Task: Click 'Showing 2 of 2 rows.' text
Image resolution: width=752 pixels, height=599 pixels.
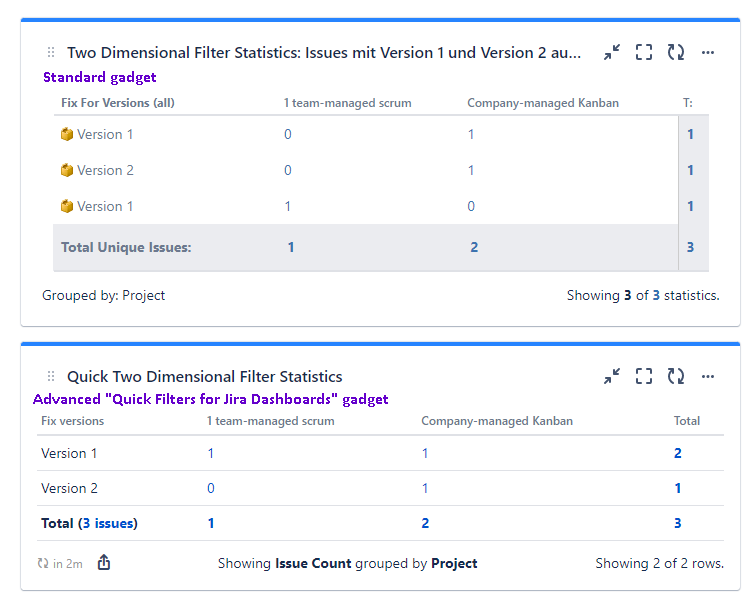Action: [x=660, y=564]
